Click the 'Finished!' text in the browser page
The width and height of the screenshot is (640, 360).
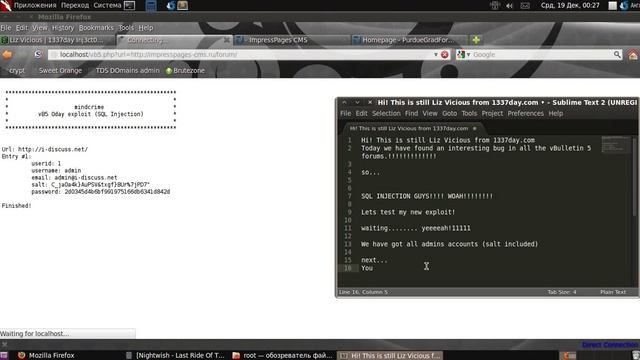(x=16, y=206)
